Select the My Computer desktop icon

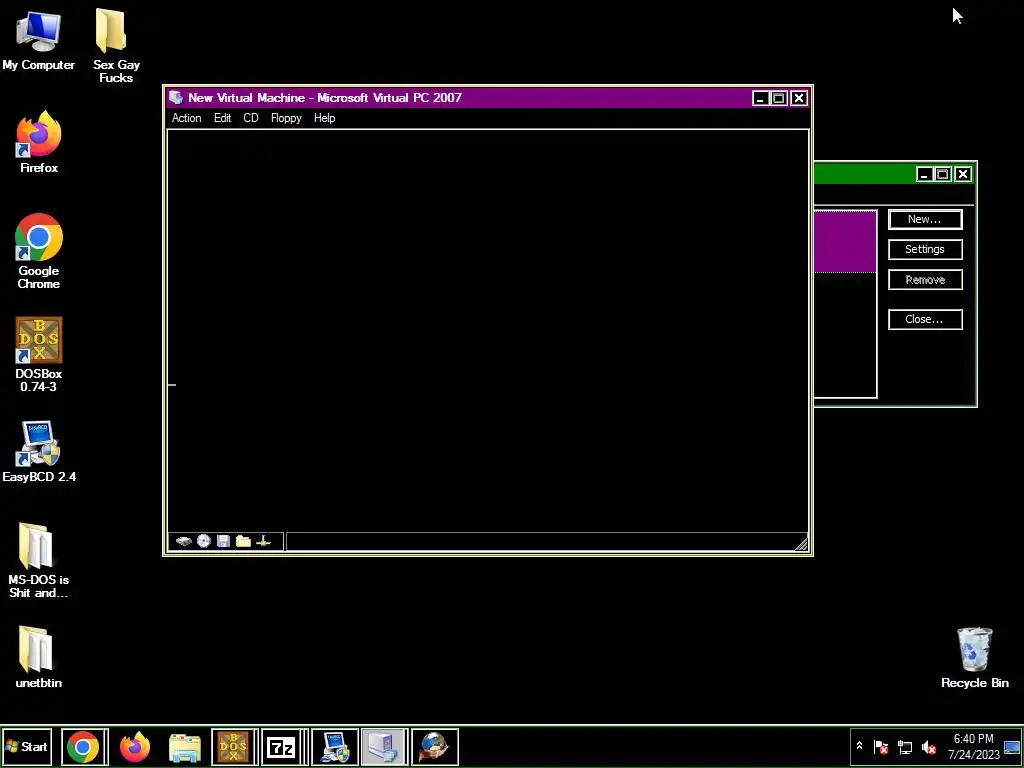tap(39, 40)
